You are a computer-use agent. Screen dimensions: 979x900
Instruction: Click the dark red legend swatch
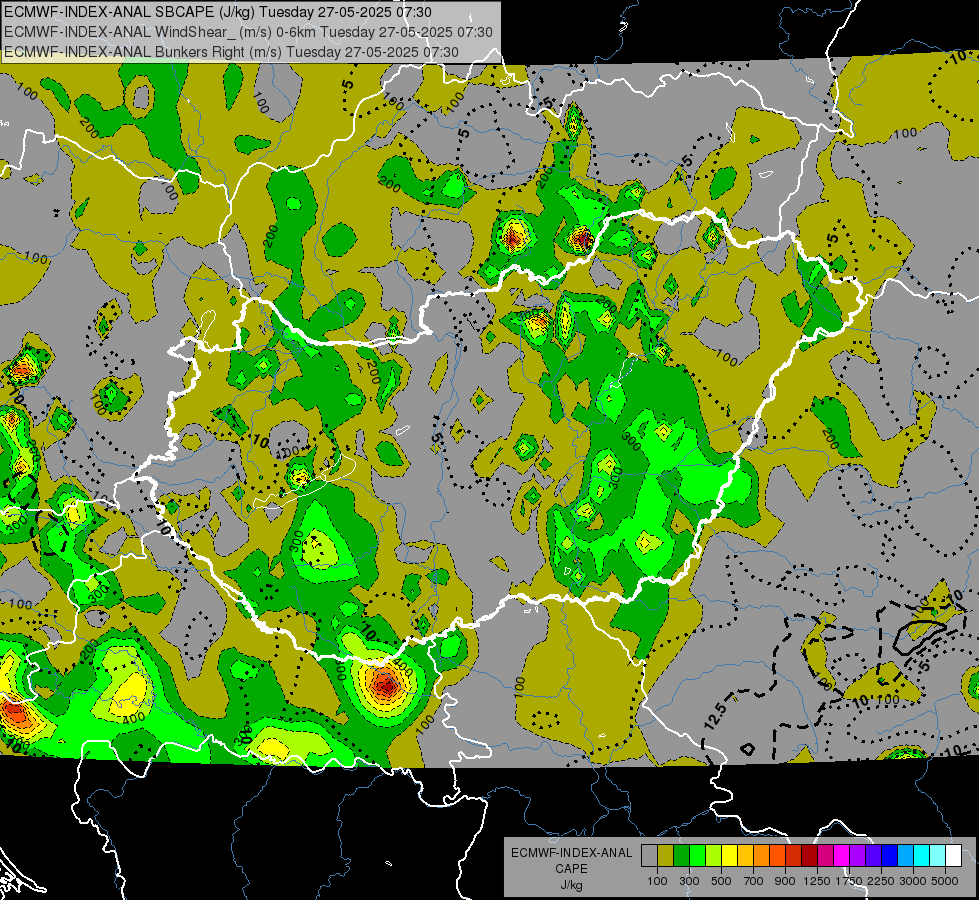(810, 856)
